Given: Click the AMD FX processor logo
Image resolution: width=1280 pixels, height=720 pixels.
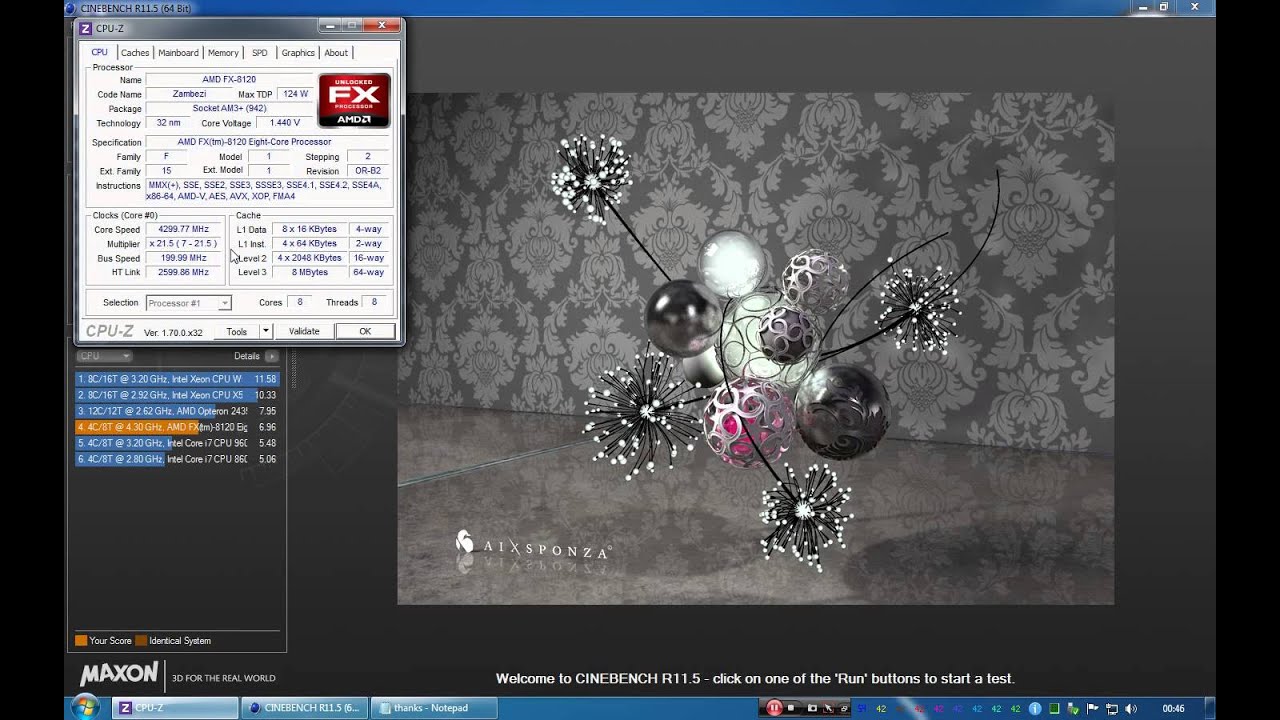Looking at the screenshot, I should pos(354,100).
